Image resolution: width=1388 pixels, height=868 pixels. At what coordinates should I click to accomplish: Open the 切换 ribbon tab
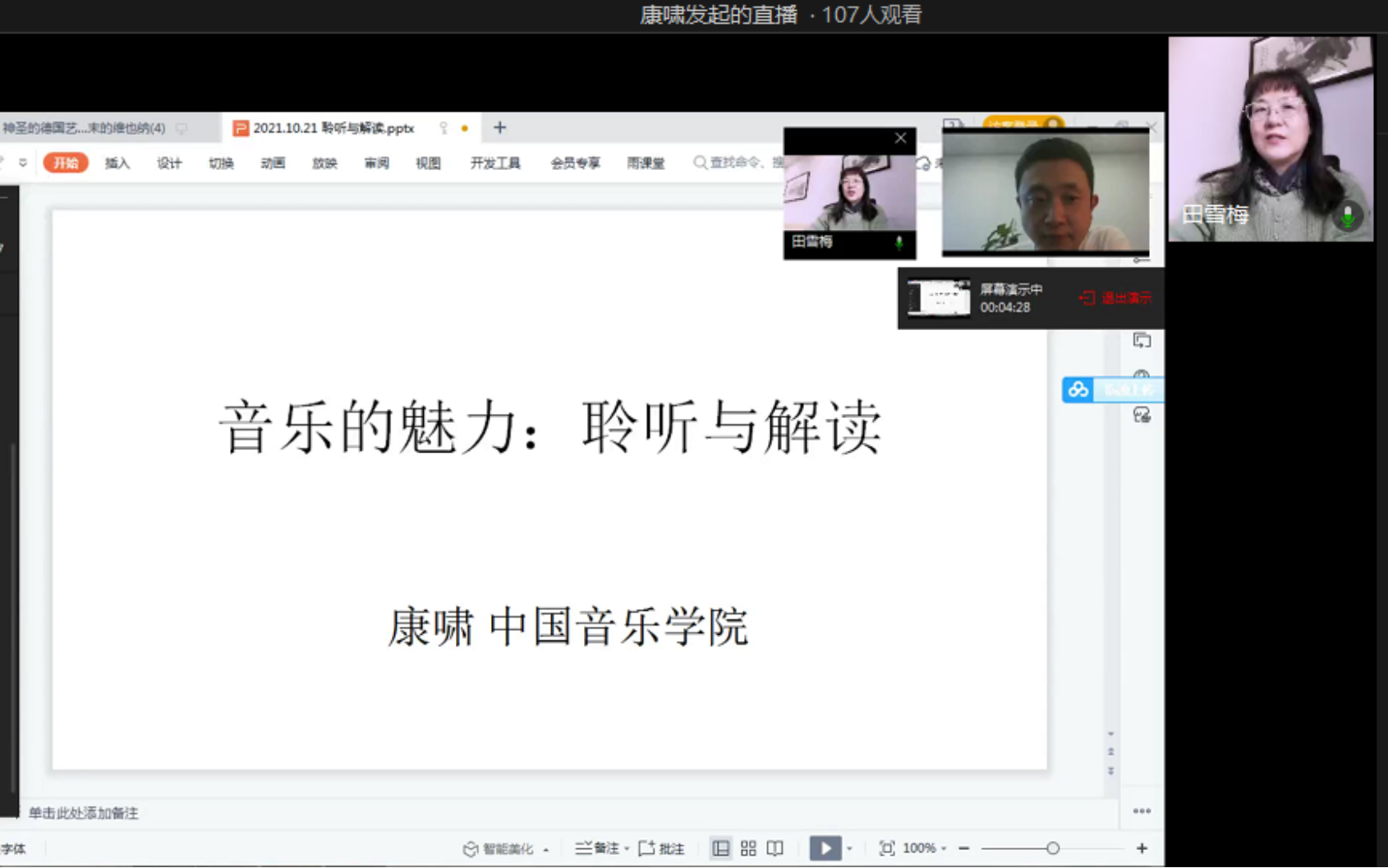[221, 163]
